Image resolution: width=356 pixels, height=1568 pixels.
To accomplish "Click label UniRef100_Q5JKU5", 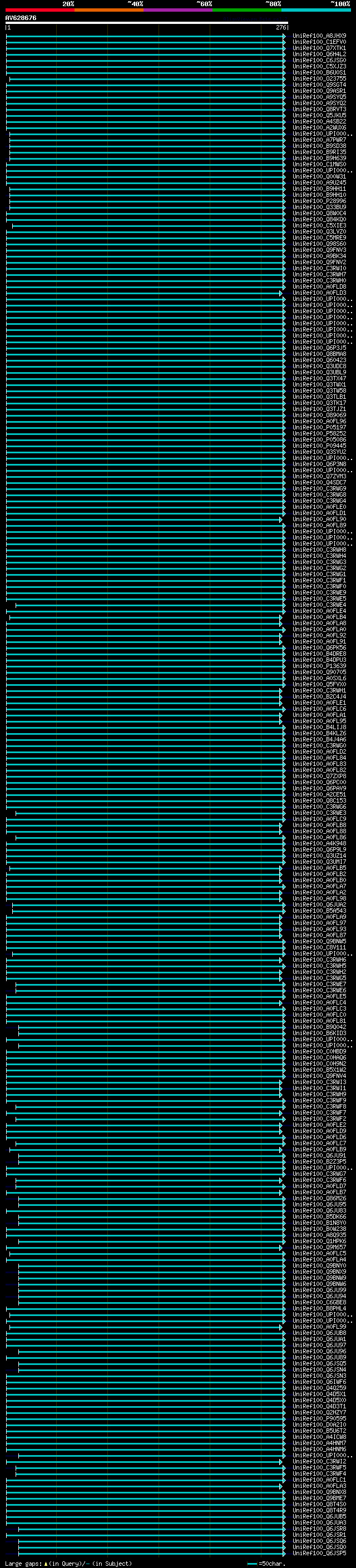I will (x=319, y=115).
